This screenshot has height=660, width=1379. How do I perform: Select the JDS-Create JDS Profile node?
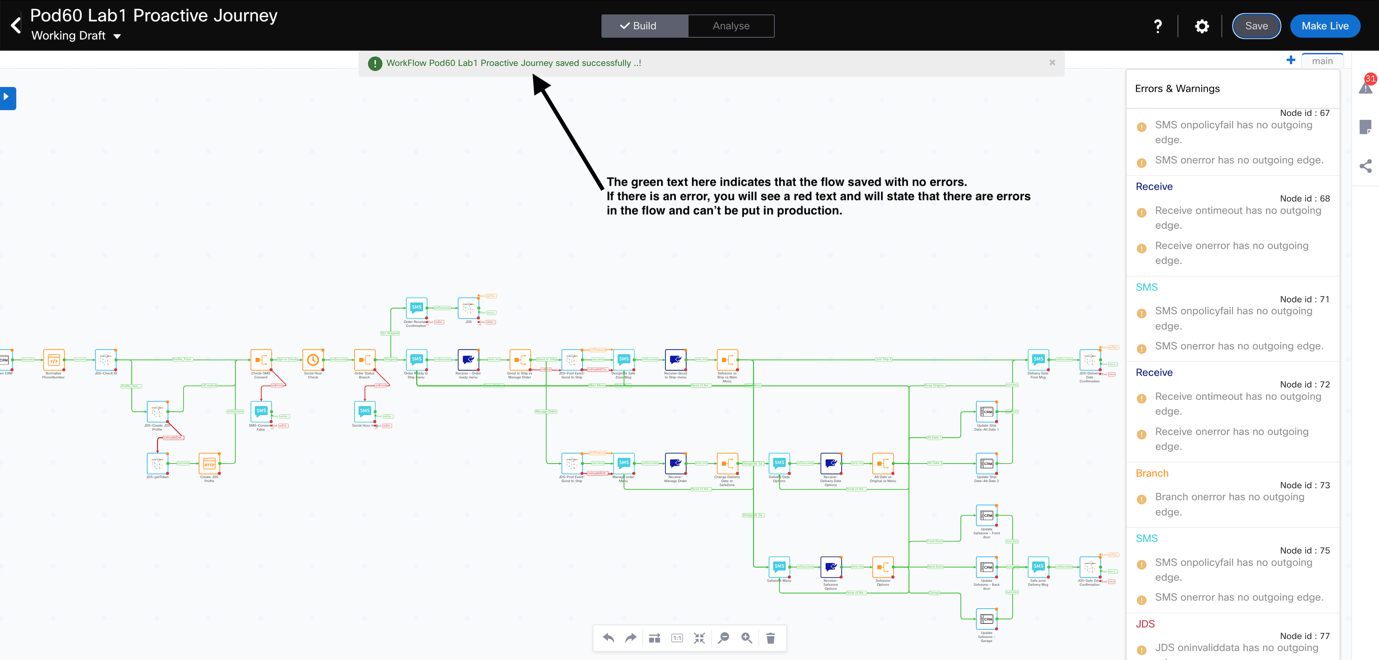coord(157,412)
